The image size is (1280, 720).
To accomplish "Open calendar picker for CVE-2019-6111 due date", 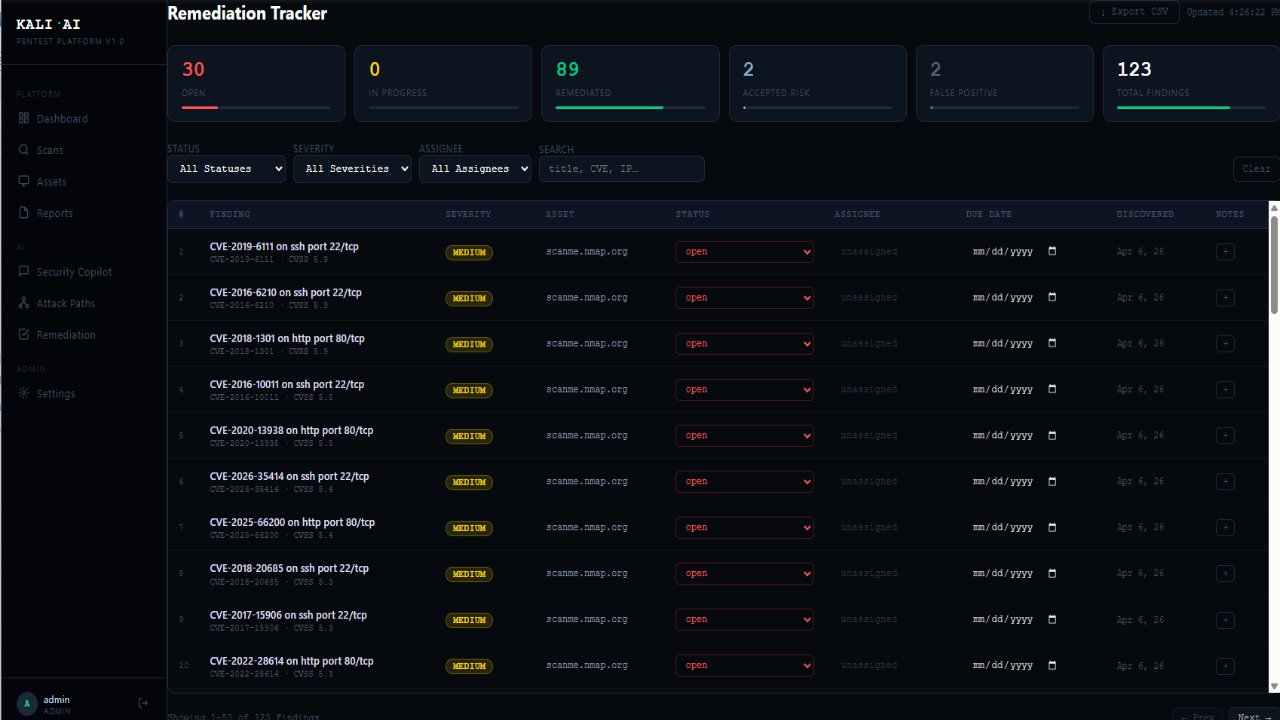I will [1052, 251].
